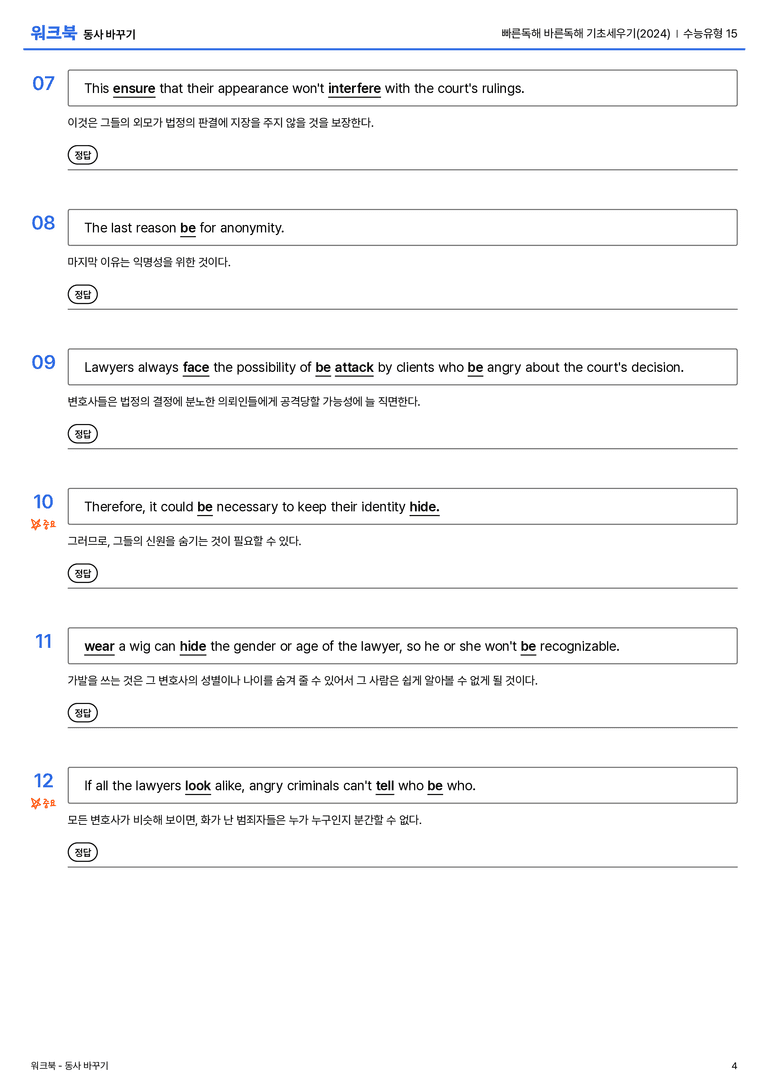The image size is (768, 1087).
Task: Click the answer line beneath question 12
Action: (x=403, y=867)
